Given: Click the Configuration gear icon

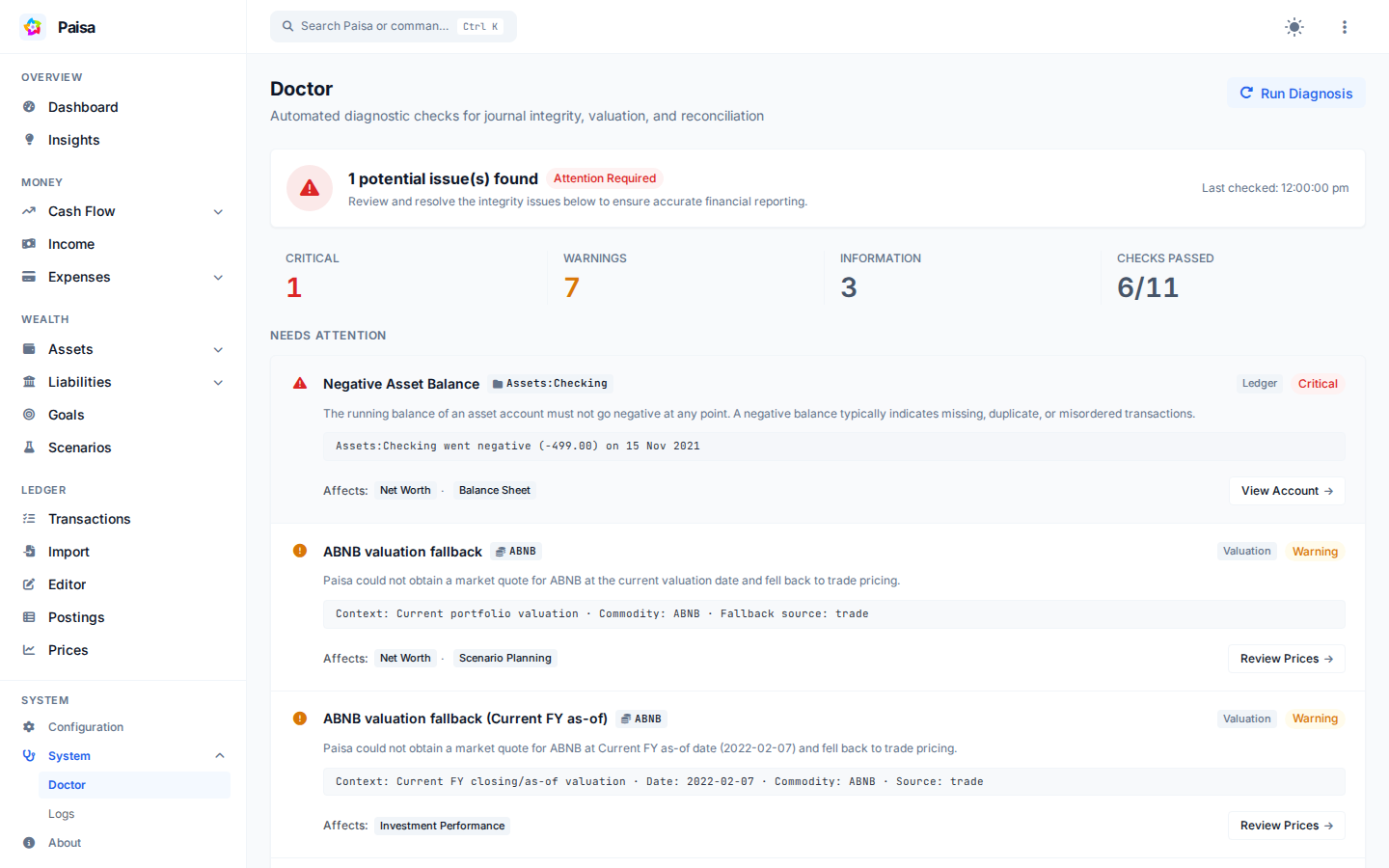Looking at the screenshot, I should (x=29, y=727).
